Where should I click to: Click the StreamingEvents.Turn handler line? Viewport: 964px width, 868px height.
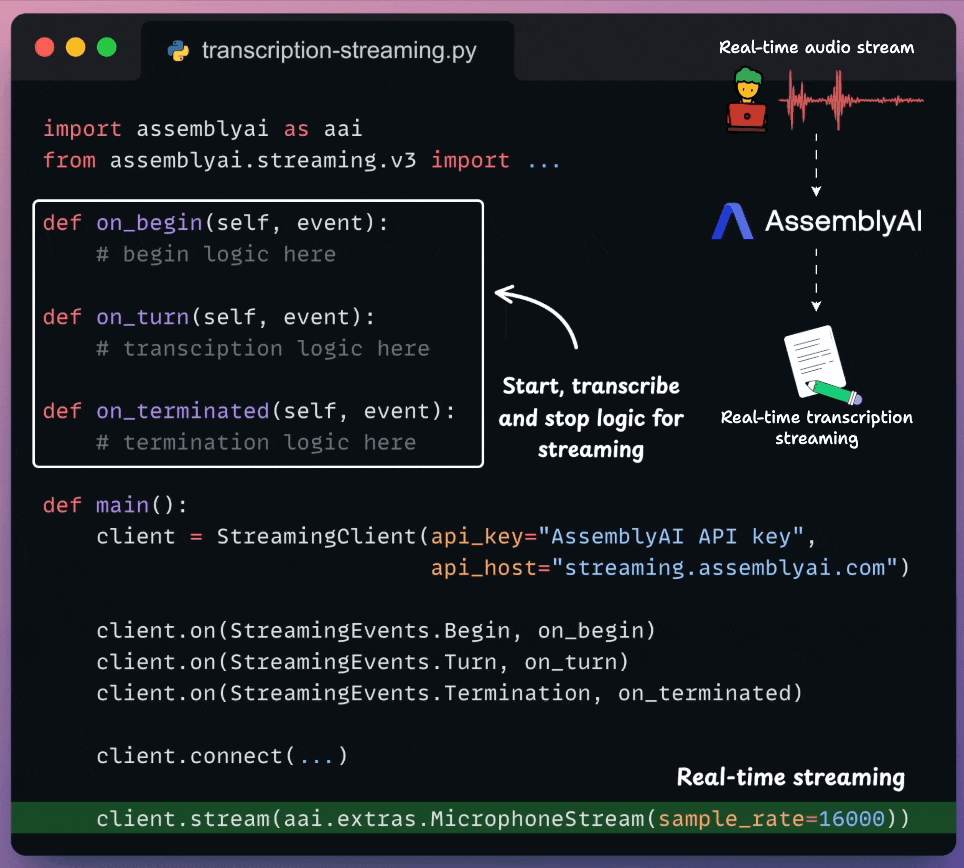click(x=363, y=662)
